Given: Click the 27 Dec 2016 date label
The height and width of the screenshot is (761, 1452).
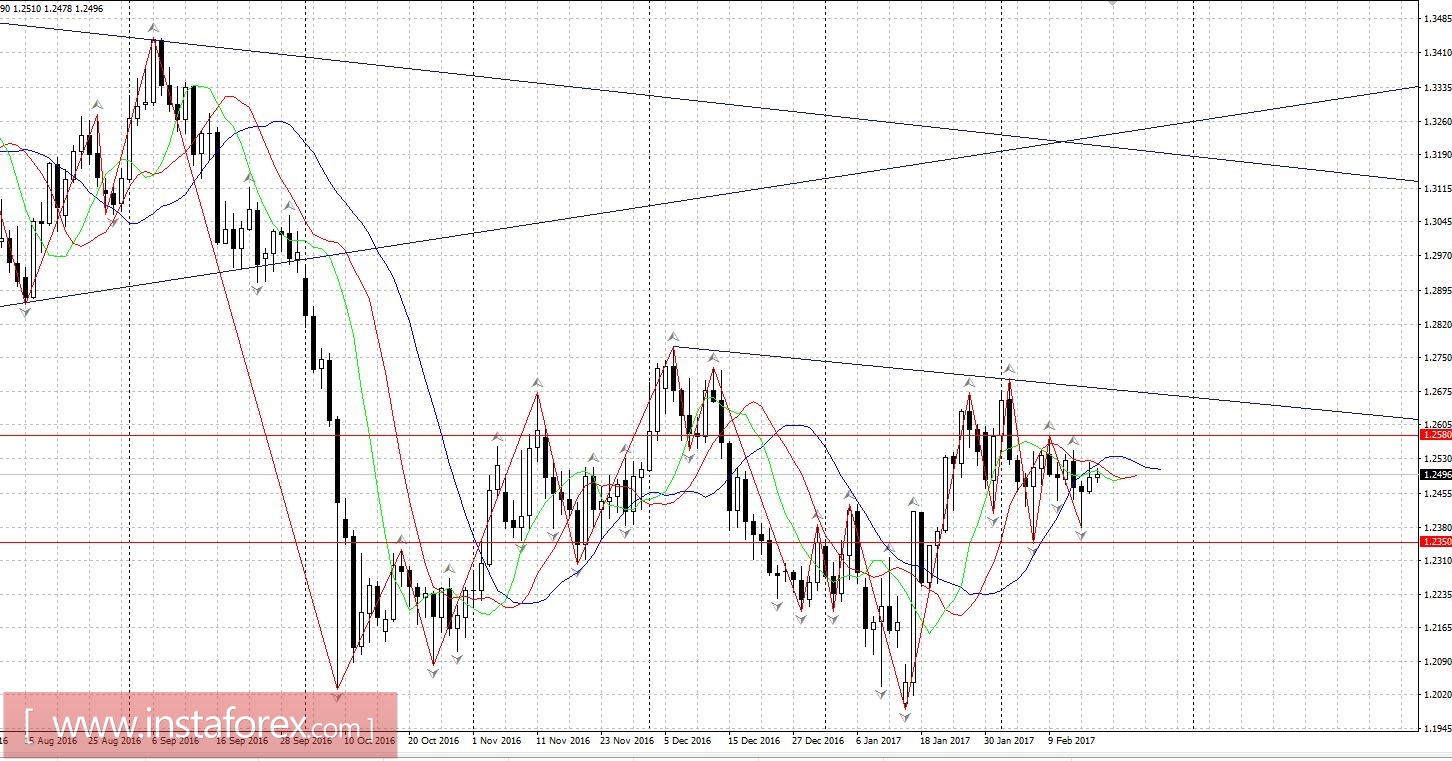Looking at the screenshot, I should coord(820,742).
